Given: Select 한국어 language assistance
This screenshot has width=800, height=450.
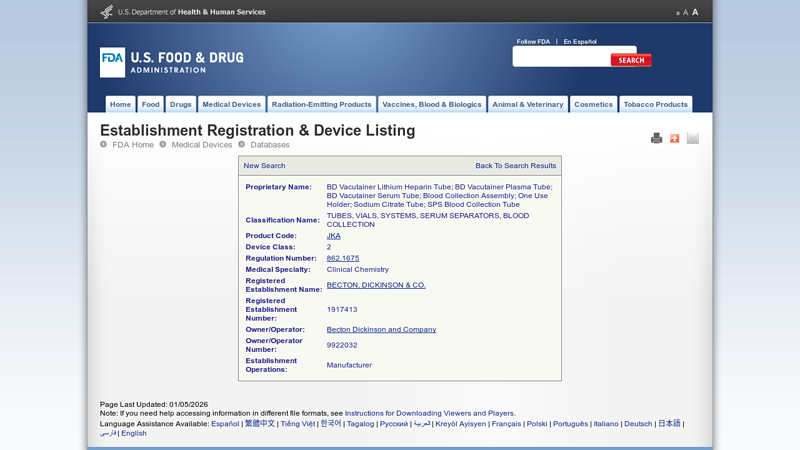Looking at the screenshot, I should (331, 423).
